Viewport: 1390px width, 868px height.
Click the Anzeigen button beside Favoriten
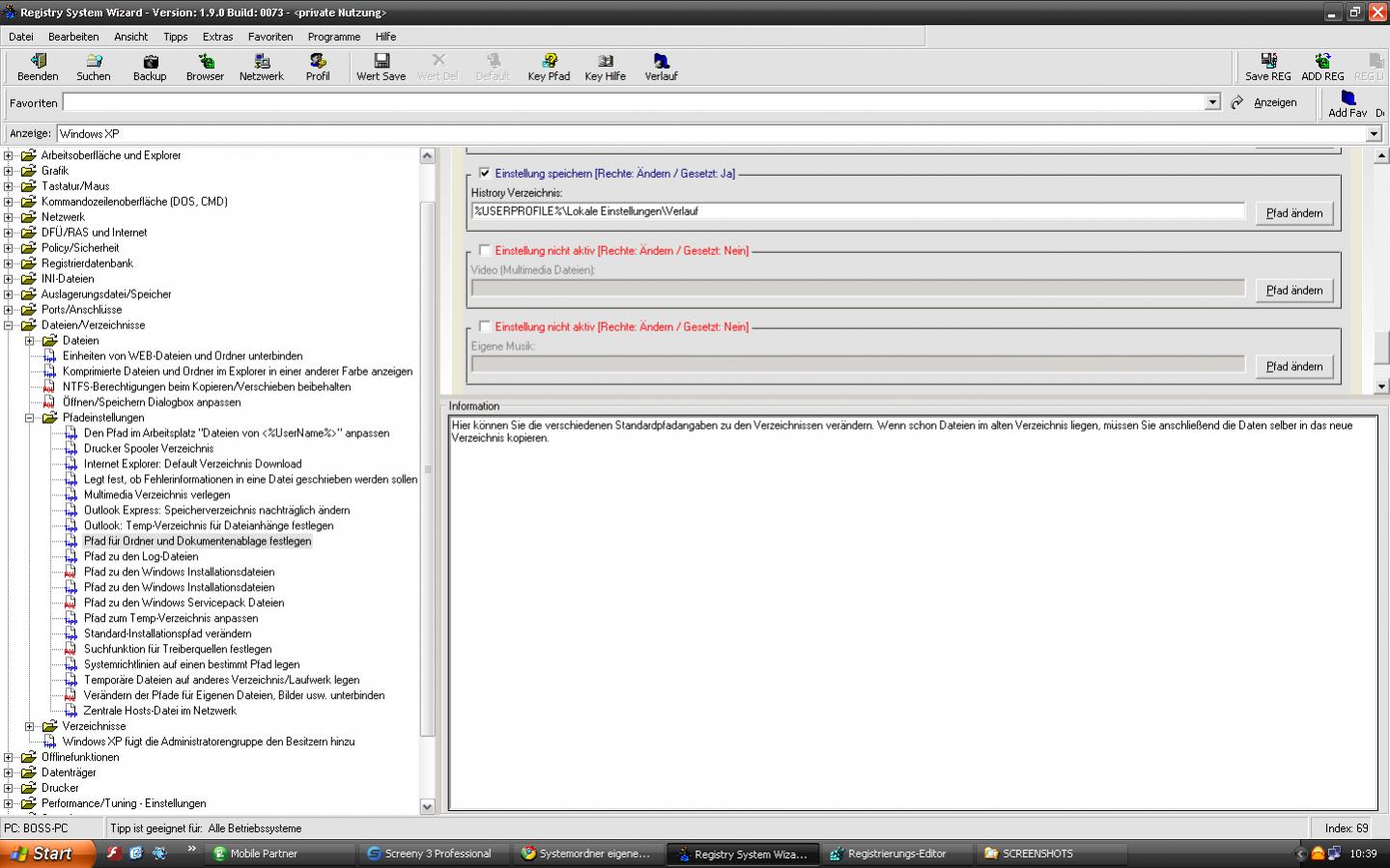1275,102
